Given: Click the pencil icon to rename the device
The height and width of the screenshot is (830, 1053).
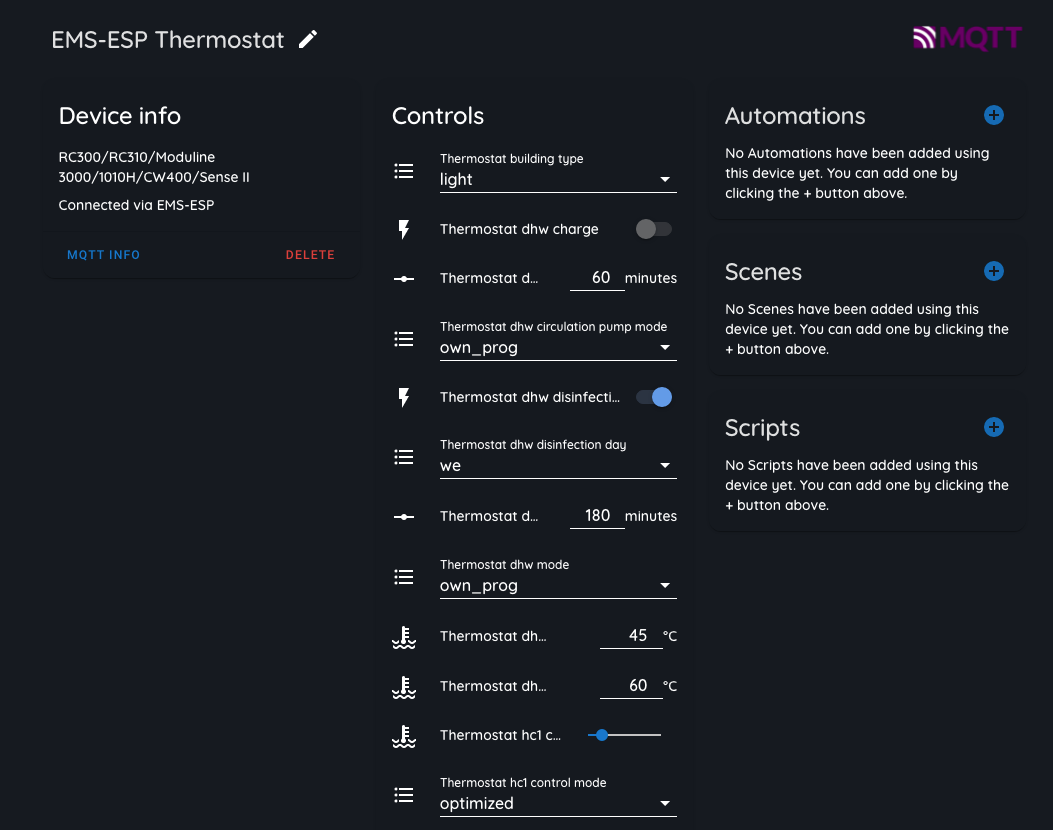Looking at the screenshot, I should click(307, 39).
